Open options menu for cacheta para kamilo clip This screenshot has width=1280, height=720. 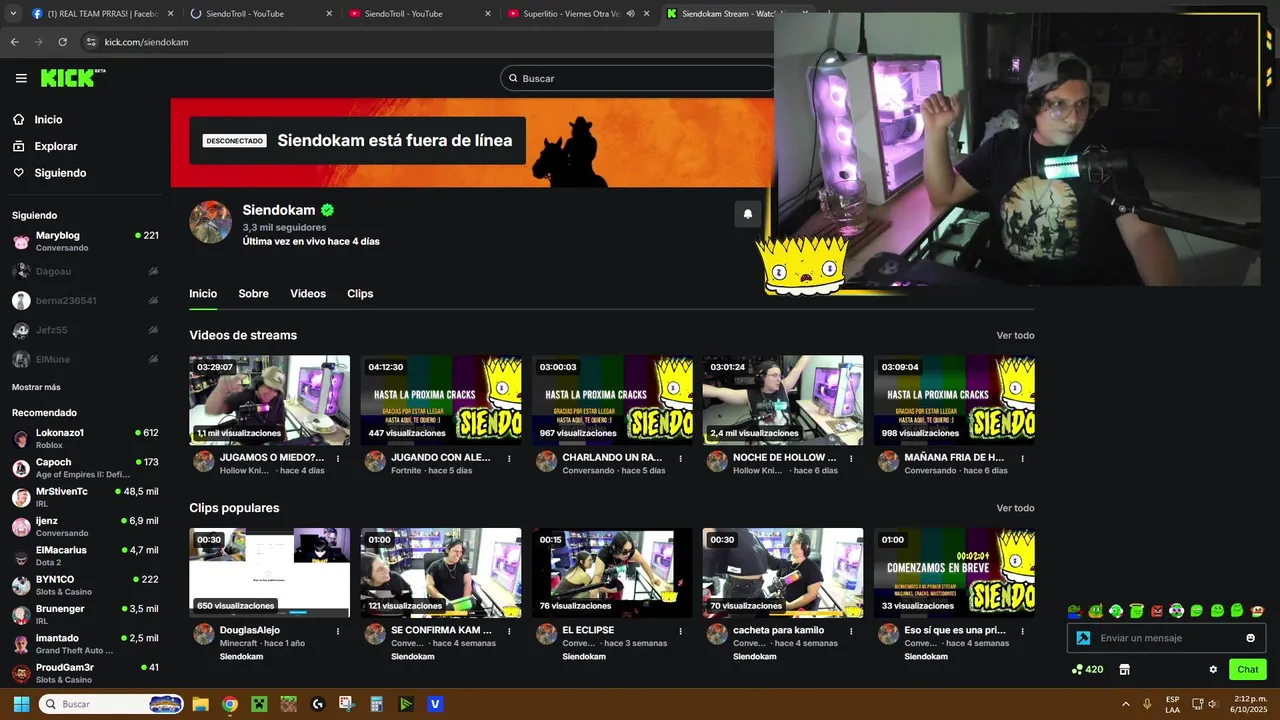pos(851,632)
